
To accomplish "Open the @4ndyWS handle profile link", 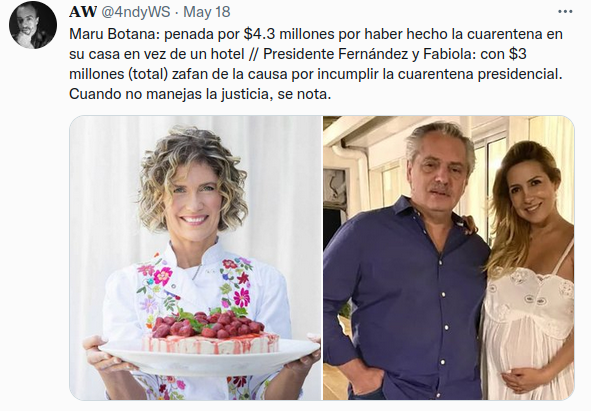I will click(x=136, y=12).
